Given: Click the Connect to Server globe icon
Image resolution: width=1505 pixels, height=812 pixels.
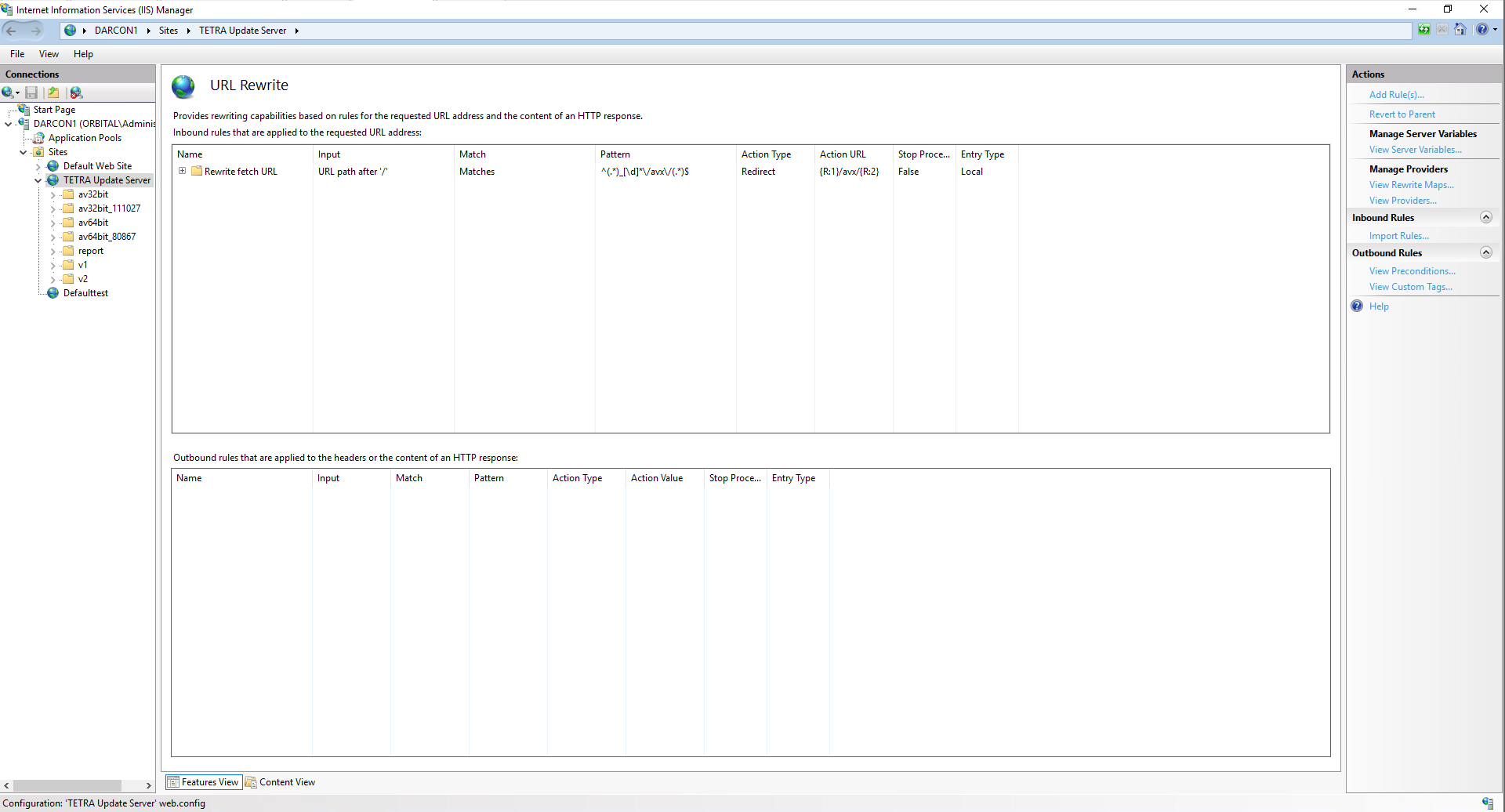Looking at the screenshot, I should click(x=5, y=92).
